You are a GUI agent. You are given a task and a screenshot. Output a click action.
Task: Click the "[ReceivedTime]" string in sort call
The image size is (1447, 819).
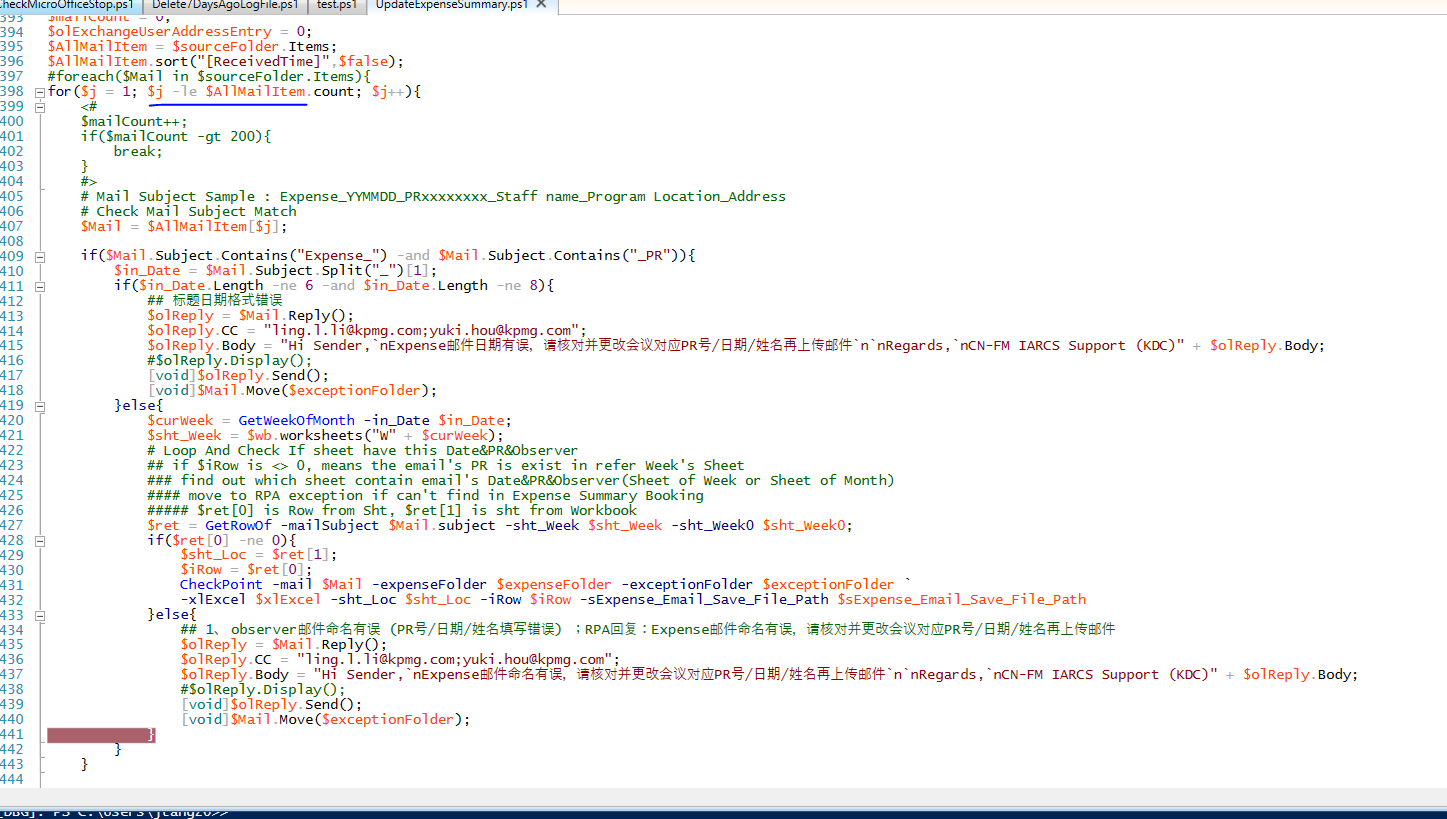tap(270, 61)
